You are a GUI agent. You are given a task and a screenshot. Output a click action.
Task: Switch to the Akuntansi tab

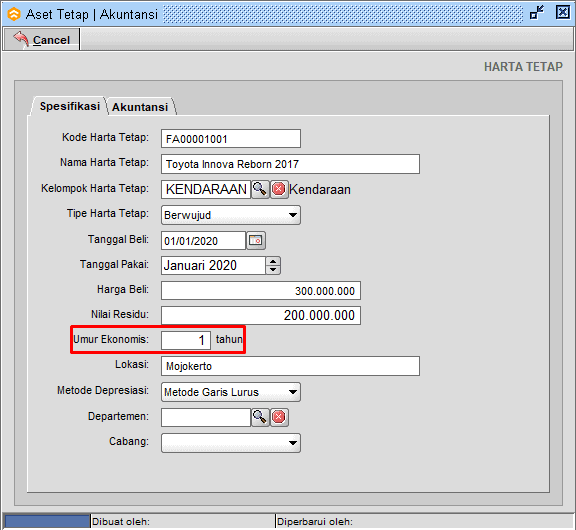(140, 107)
